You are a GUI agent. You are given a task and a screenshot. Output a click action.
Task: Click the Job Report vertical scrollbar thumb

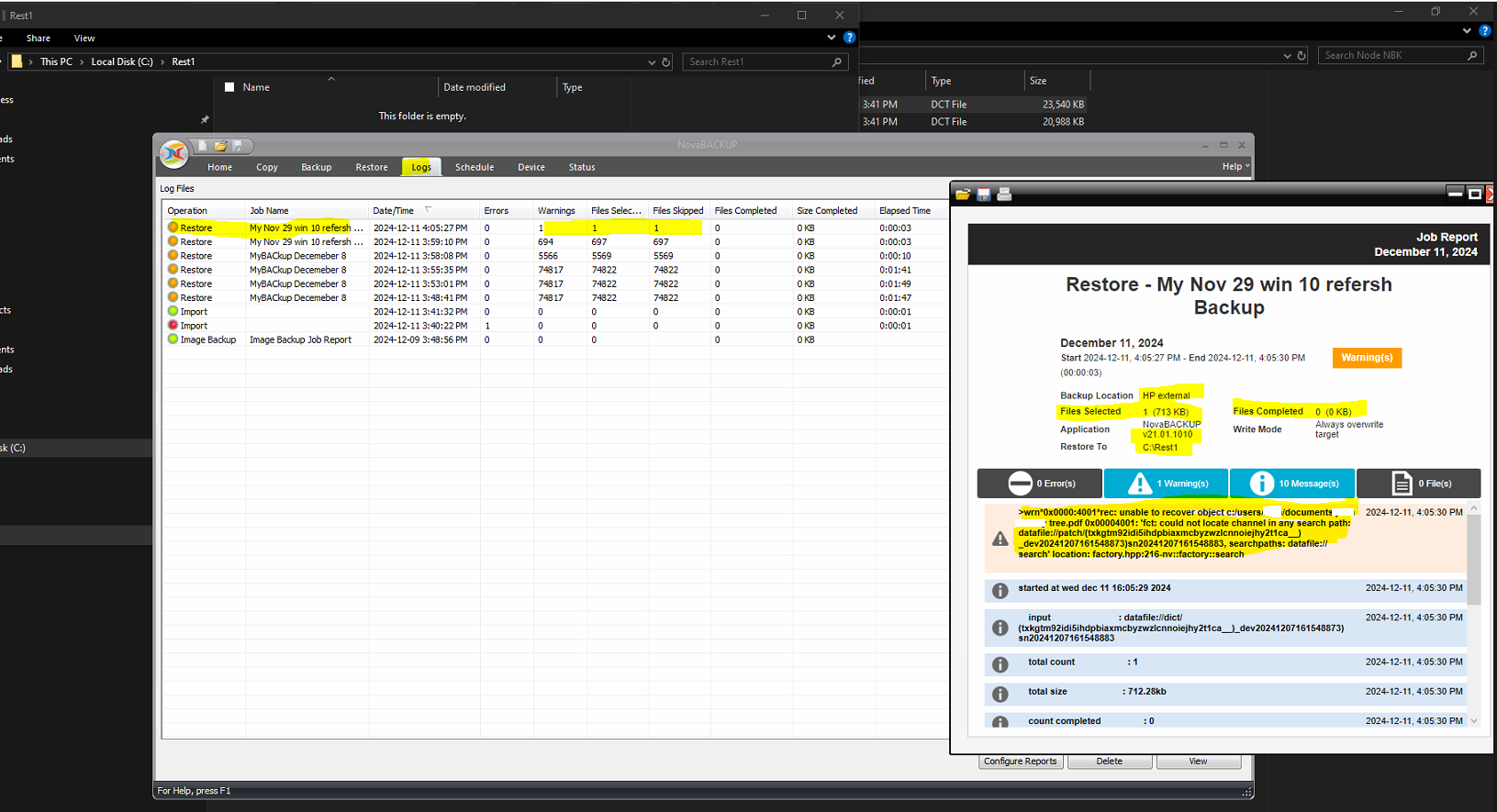pyautogui.click(x=1474, y=559)
